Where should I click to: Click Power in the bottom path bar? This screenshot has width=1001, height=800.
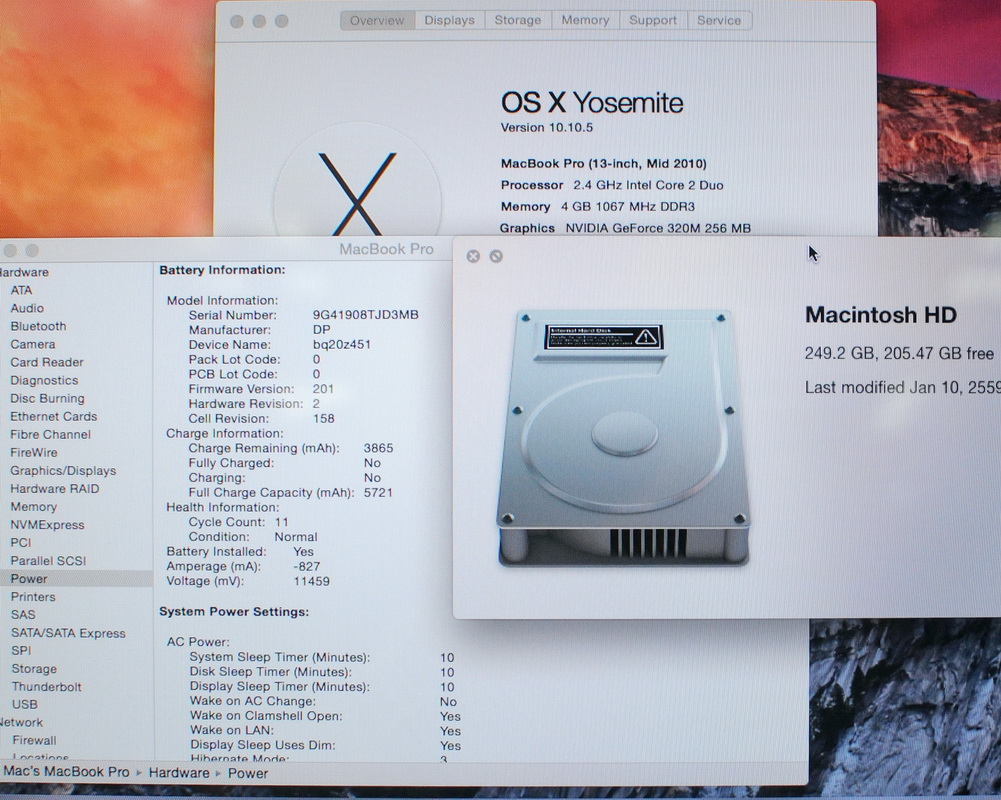point(248,773)
